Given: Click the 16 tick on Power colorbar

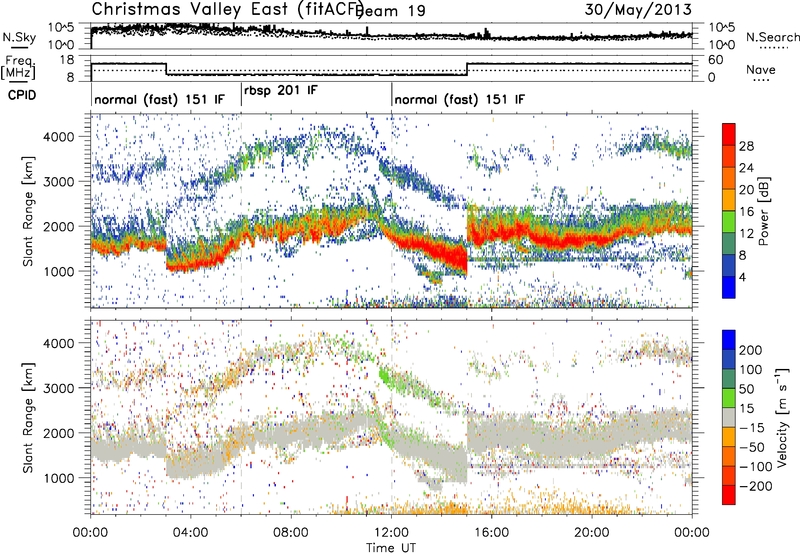Looking at the screenshot, I should 746,212.
